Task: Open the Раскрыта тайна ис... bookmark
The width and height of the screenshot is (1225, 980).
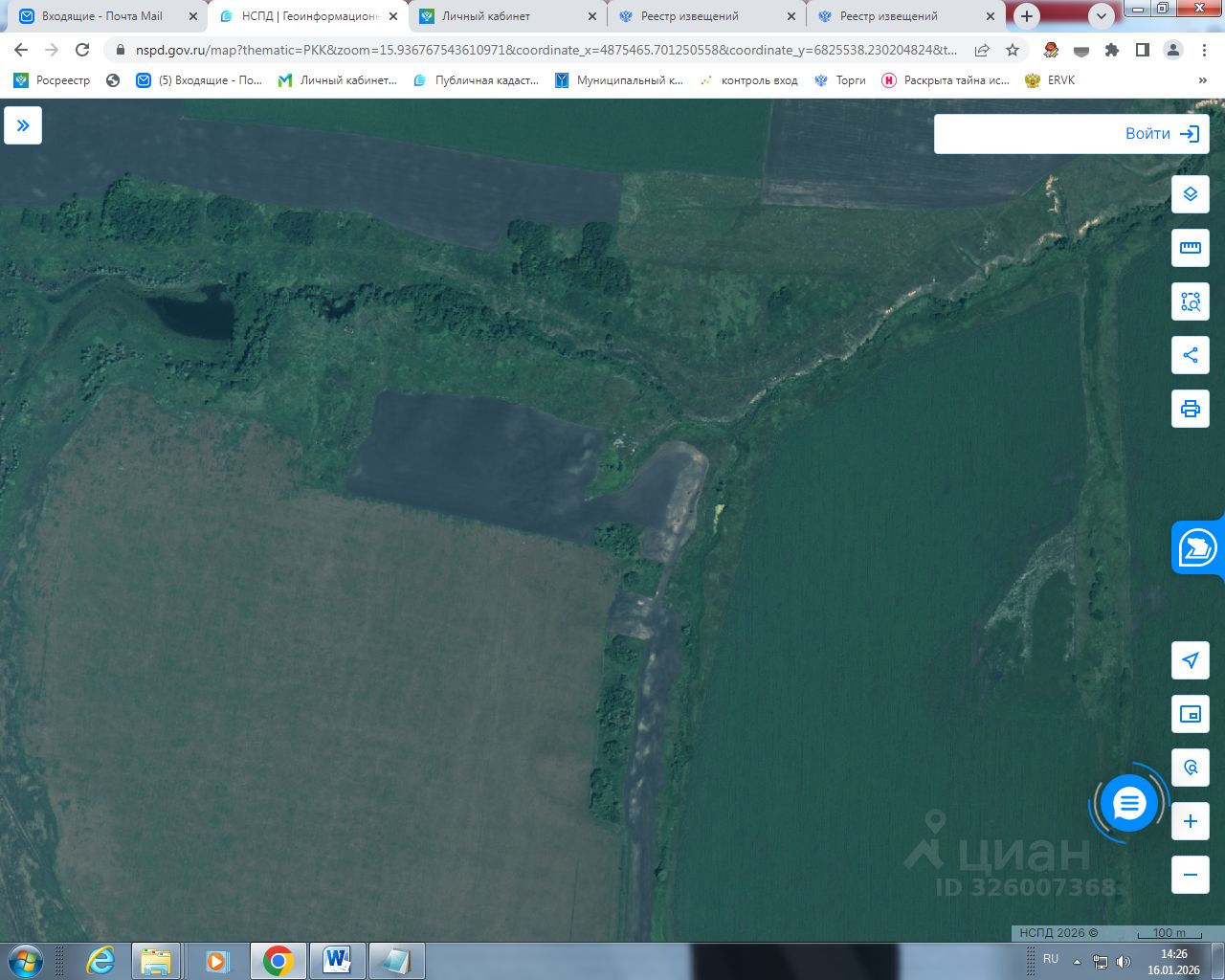Action: [x=946, y=80]
